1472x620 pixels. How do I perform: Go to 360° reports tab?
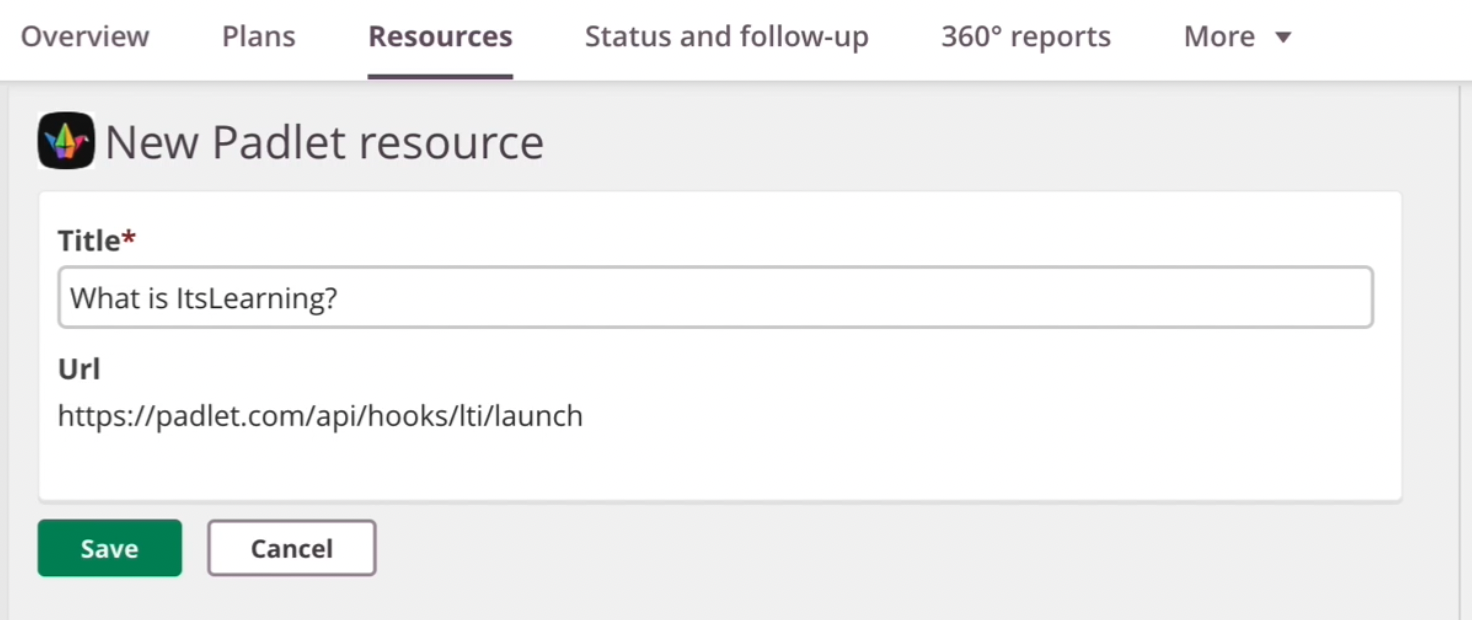pyautogui.click(x=1026, y=37)
